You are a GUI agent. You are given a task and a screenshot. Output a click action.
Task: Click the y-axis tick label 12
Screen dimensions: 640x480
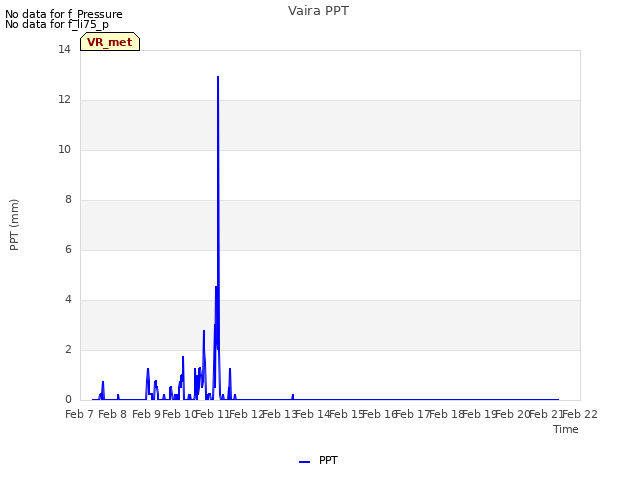(64, 99)
